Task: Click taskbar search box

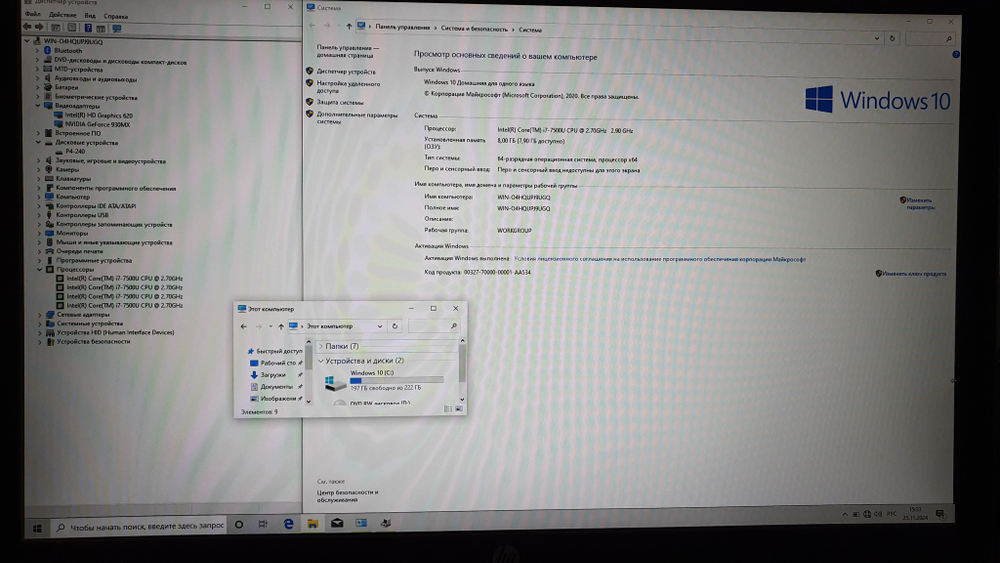Action: coord(140,527)
